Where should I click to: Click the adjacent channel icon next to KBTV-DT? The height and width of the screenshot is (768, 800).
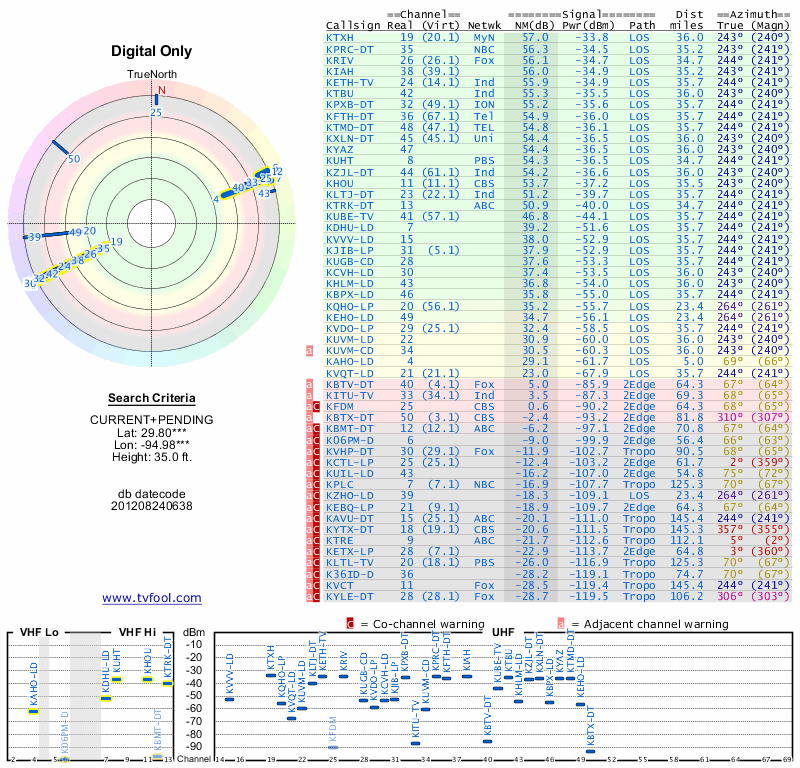[310, 384]
